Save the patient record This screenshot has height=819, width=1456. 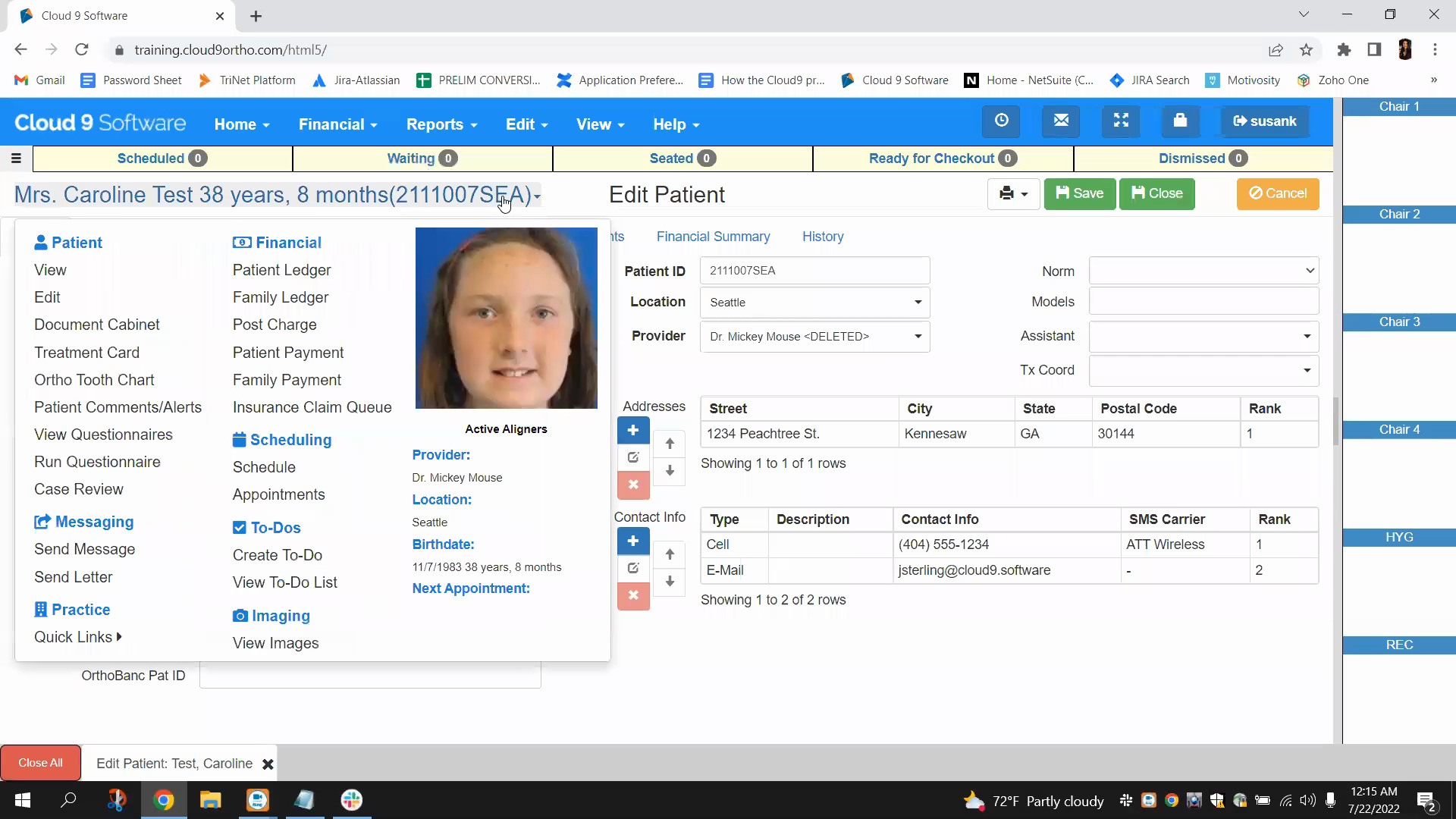pos(1079,193)
